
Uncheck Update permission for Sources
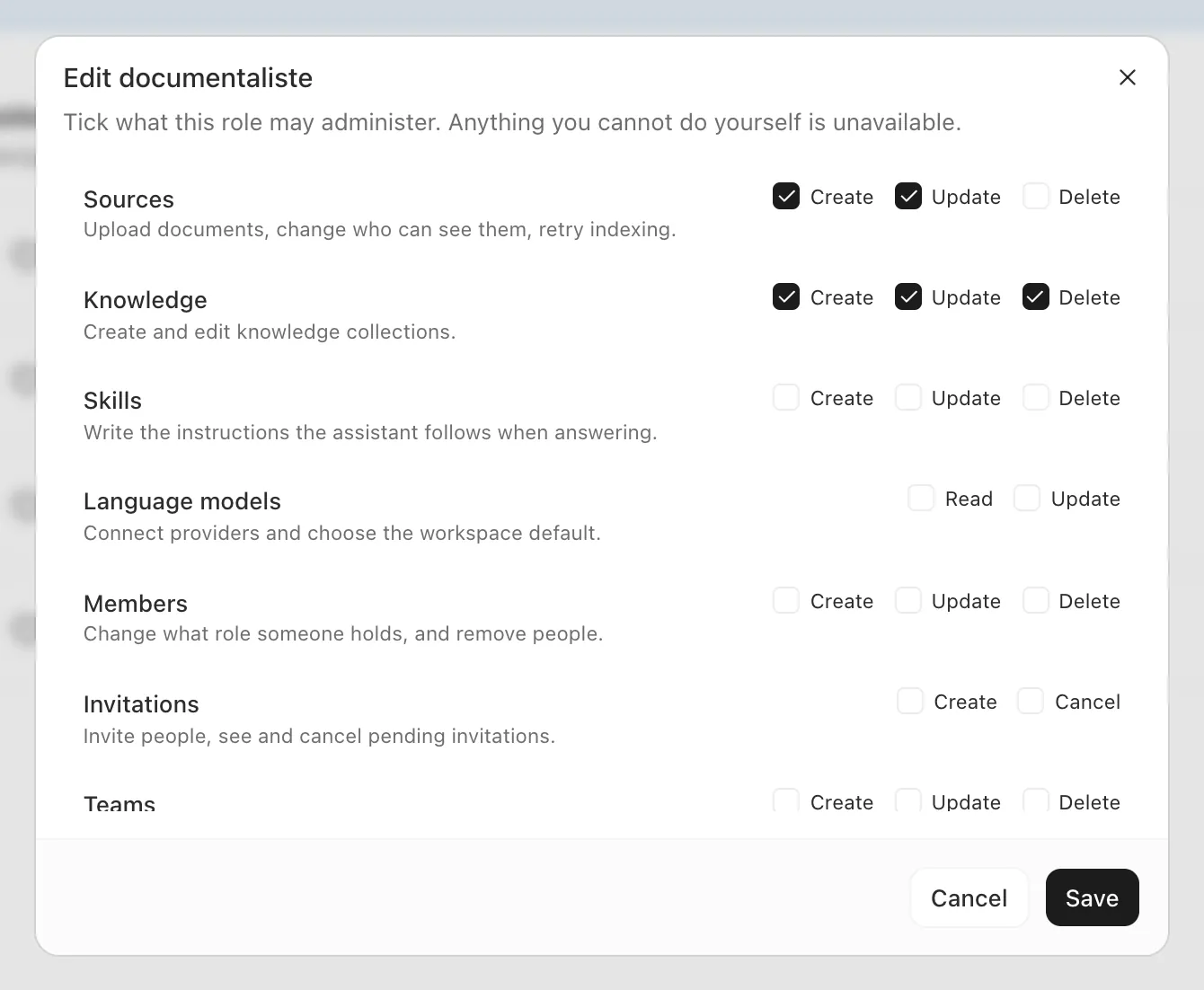coord(908,196)
